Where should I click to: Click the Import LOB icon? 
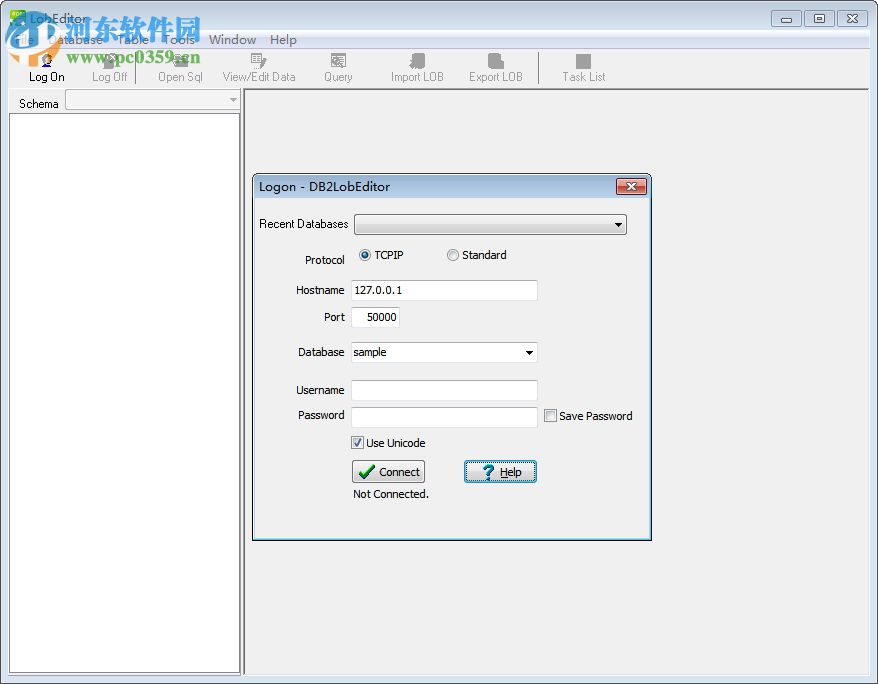416,67
